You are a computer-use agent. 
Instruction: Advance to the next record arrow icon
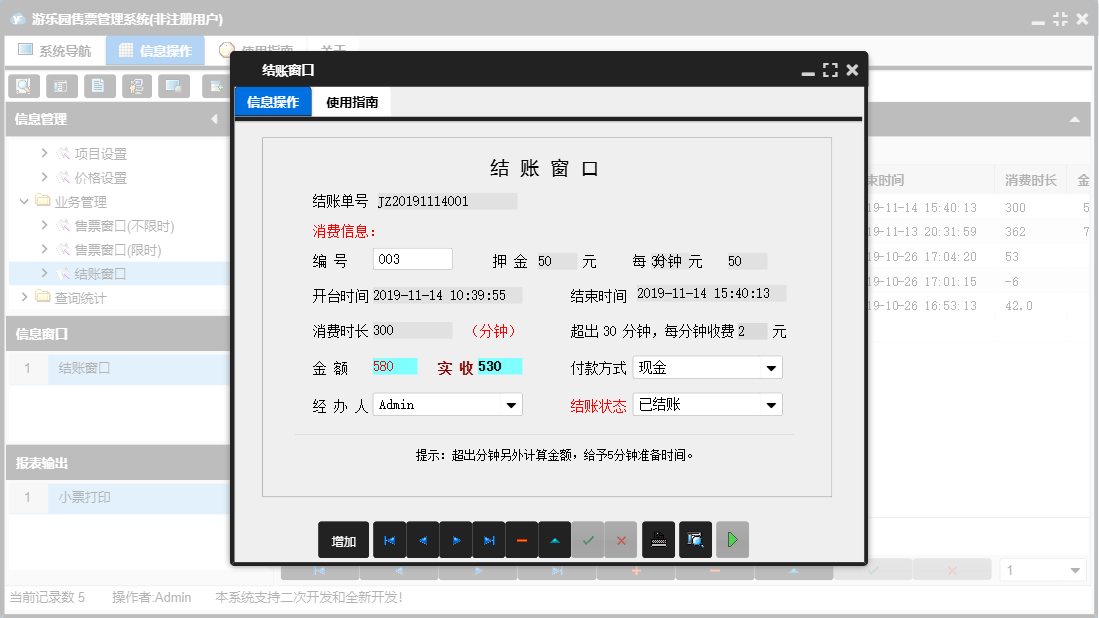455,539
